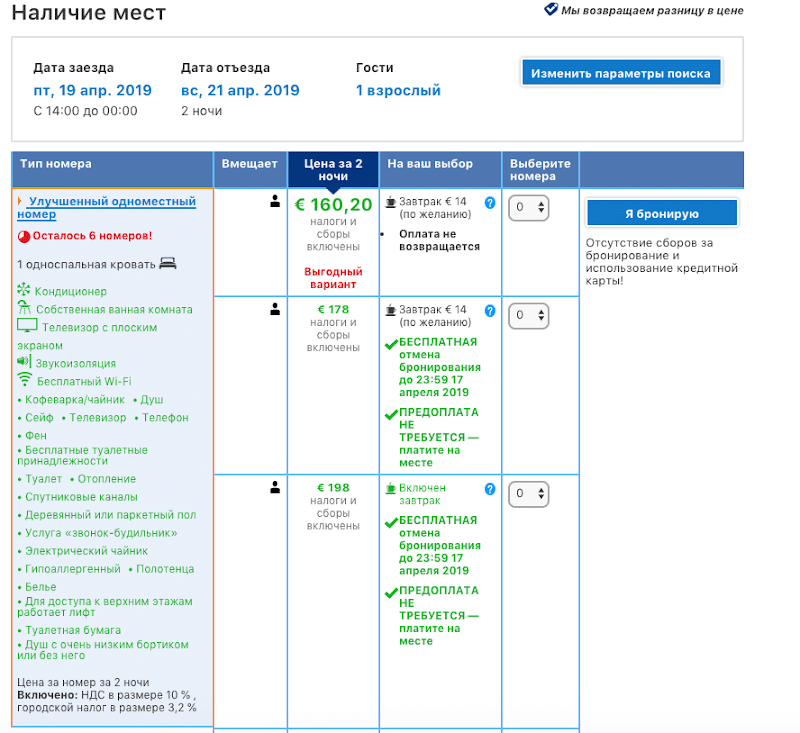Click 'Мы возвращаем разницу в цене' text
This screenshot has height=733, width=800.
click(x=652, y=10)
